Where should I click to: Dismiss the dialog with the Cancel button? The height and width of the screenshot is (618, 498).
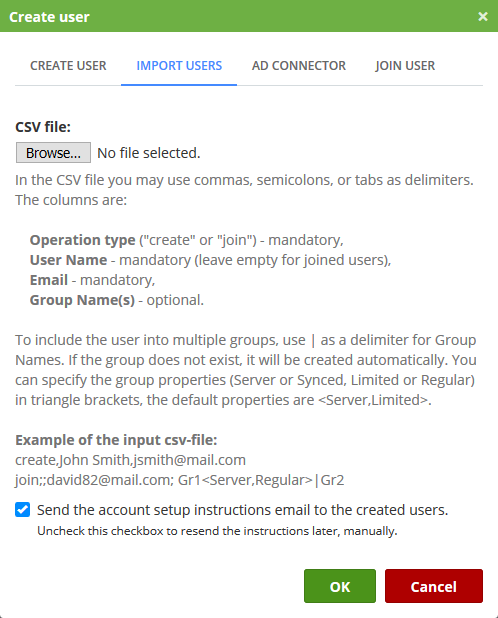(x=434, y=586)
